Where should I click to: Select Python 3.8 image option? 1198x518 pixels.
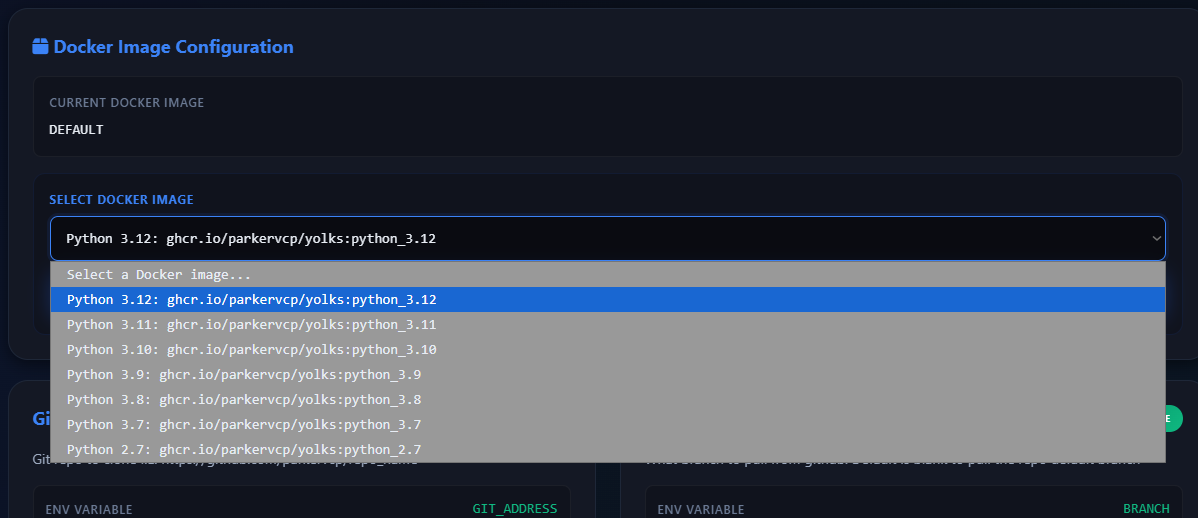pyautogui.click(x=607, y=400)
